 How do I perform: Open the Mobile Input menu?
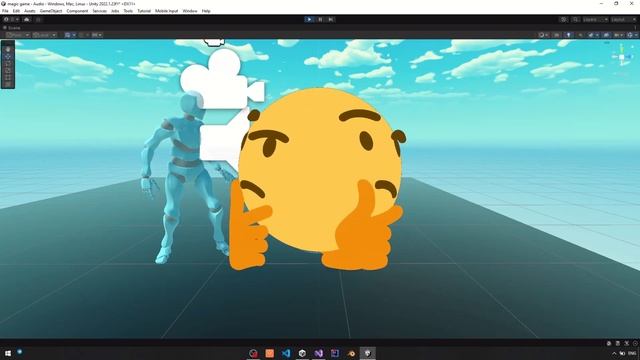pos(167,11)
